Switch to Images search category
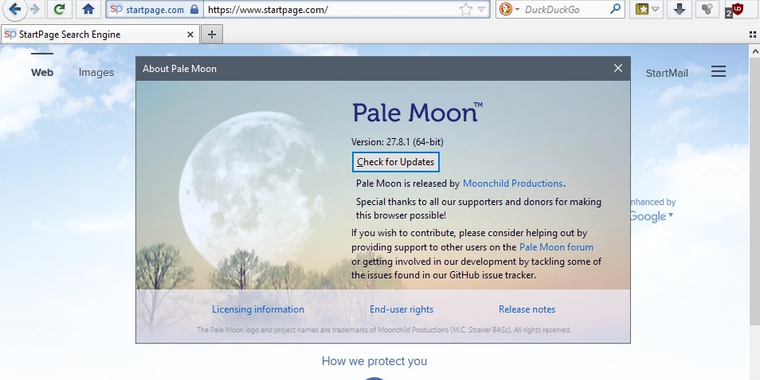The image size is (760, 380). 96,73
